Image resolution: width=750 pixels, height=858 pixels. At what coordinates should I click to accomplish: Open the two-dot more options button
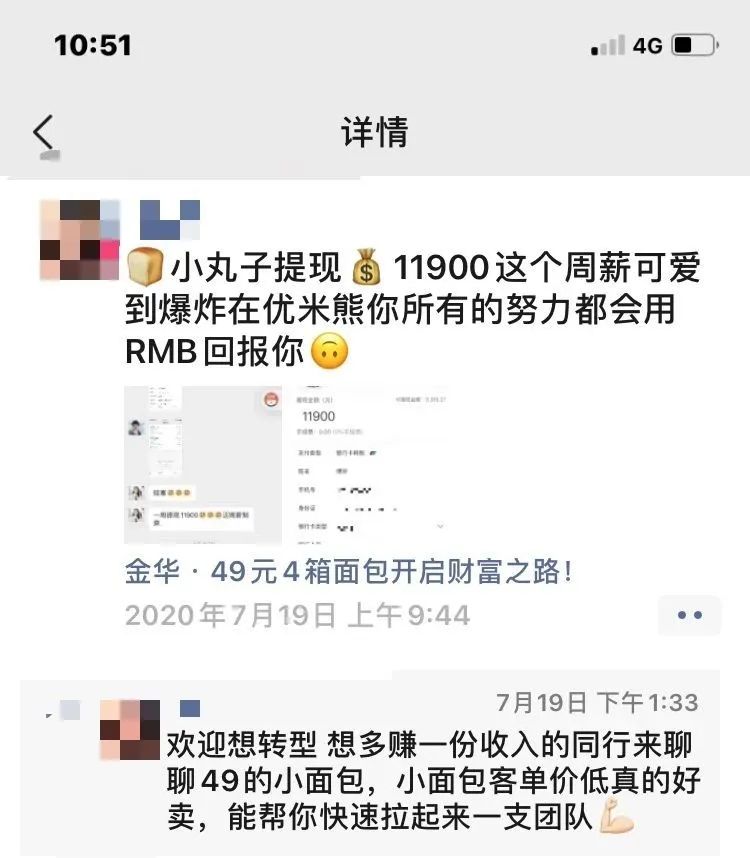689,615
